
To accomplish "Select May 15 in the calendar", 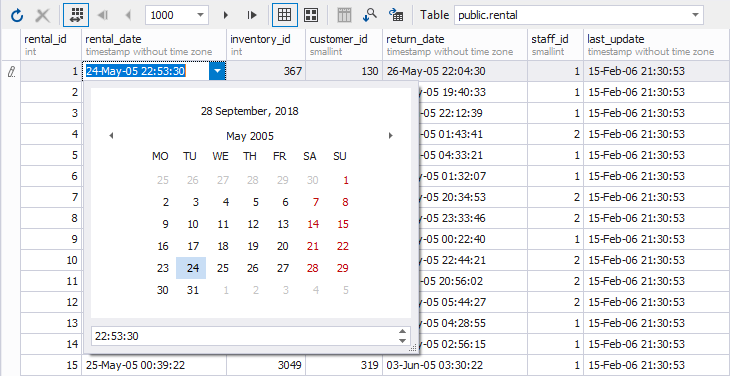I will tap(343, 224).
